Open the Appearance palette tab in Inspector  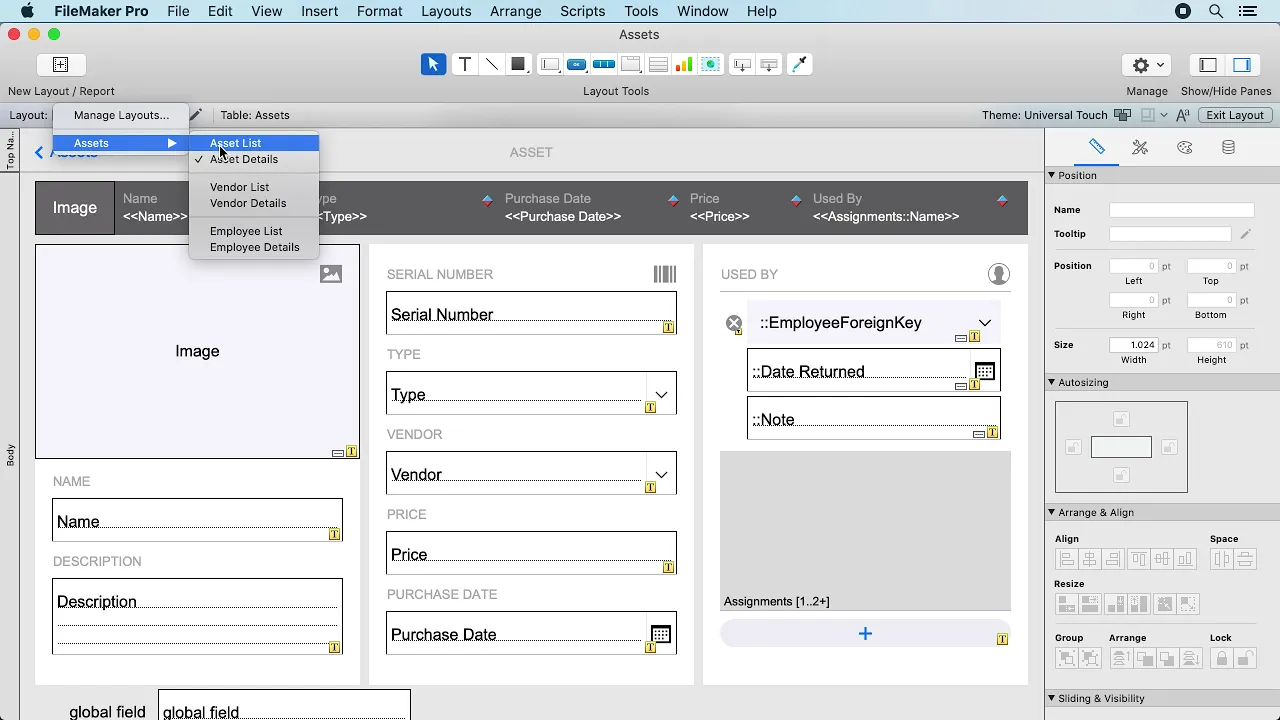[1185, 147]
